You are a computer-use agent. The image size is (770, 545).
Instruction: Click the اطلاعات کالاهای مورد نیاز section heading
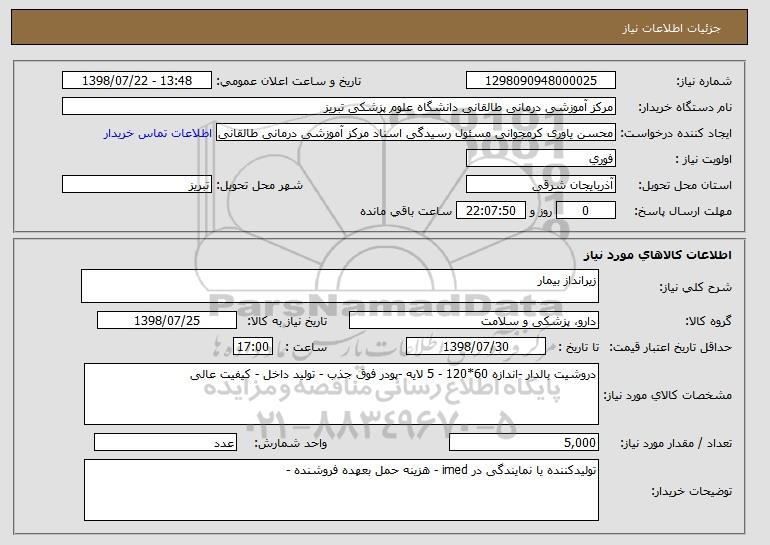(x=658, y=255)
